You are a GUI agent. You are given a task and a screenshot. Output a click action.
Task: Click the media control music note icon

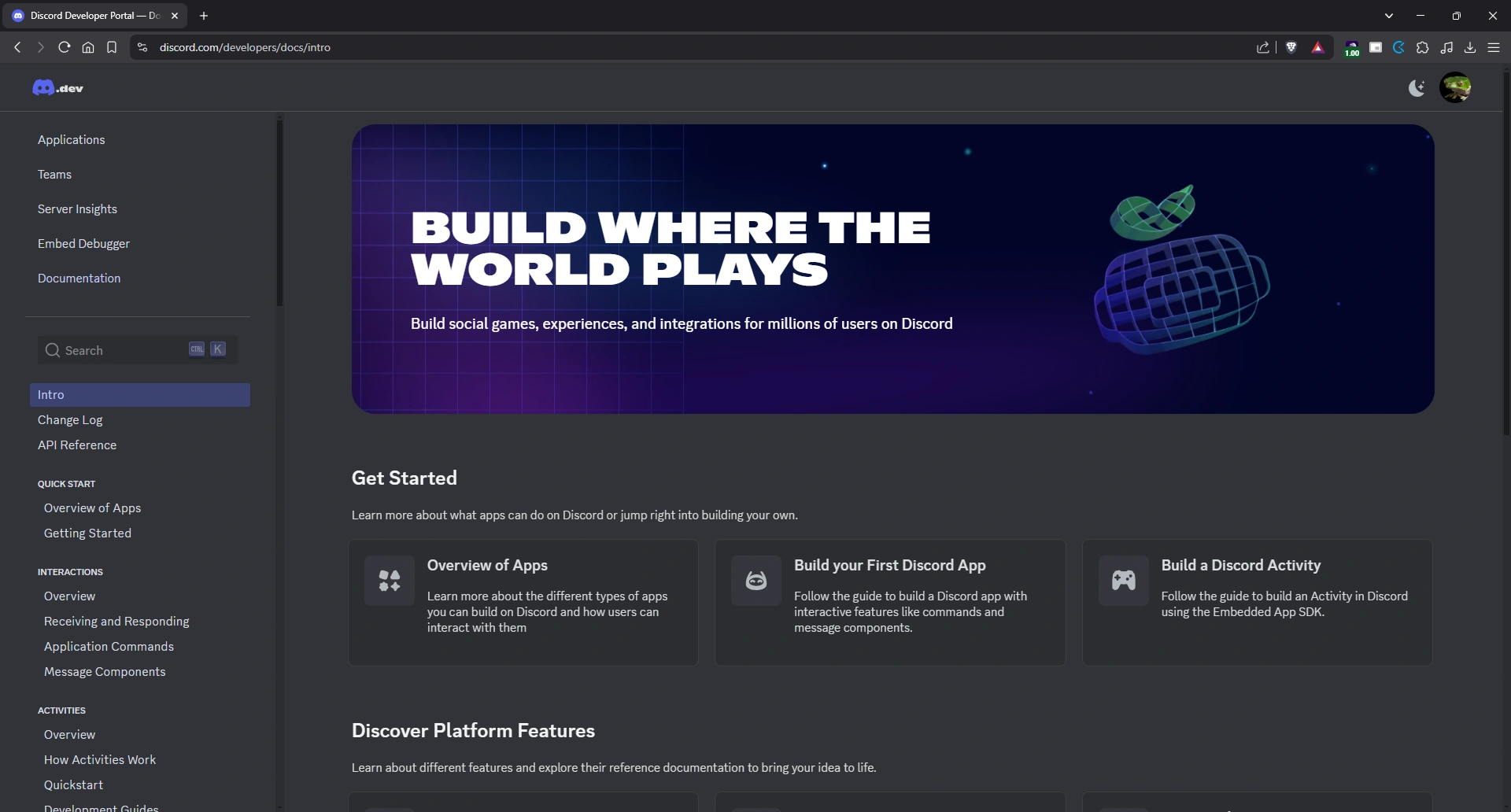[x=1446, y=47]
